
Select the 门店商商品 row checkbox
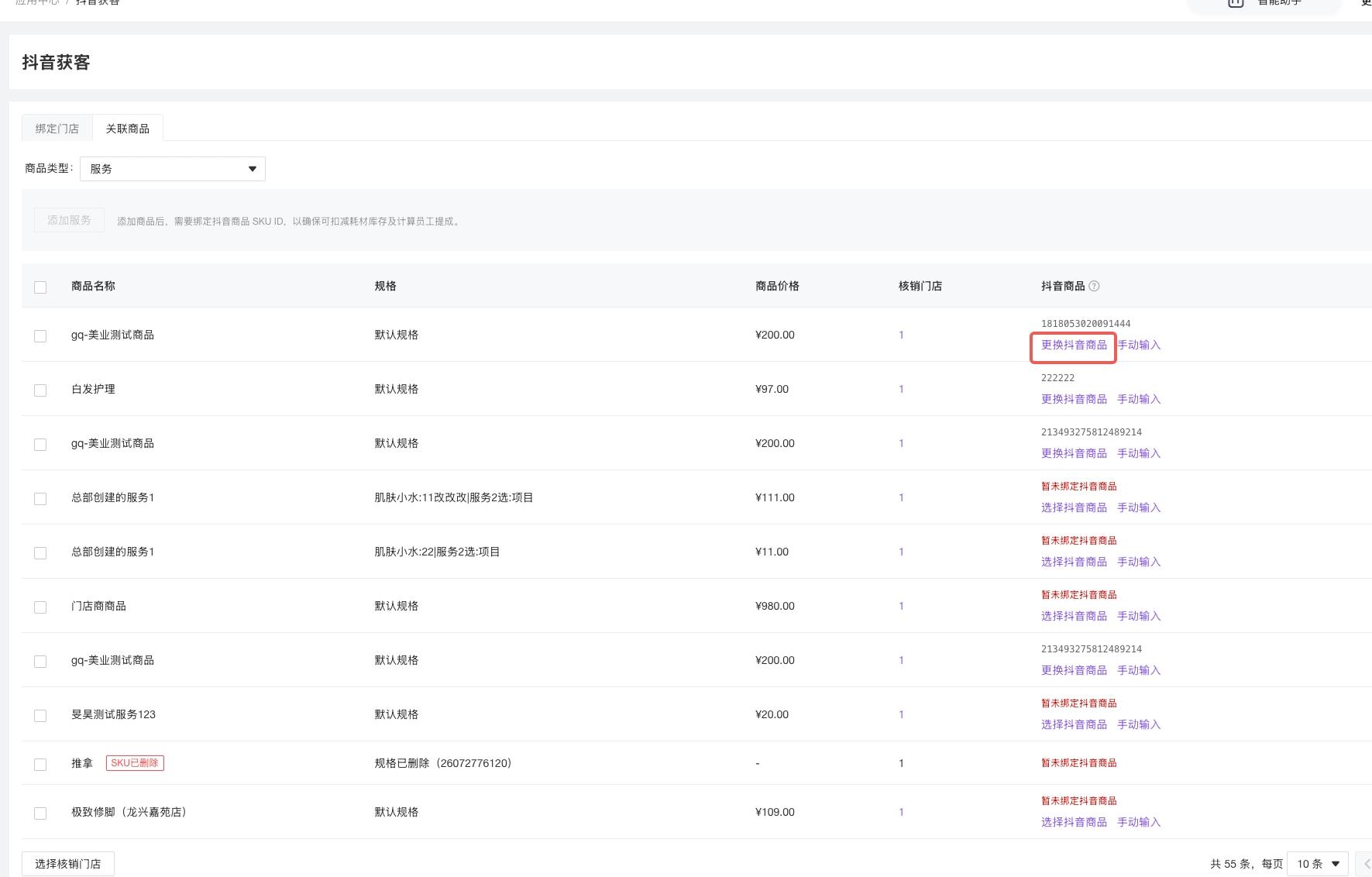tap(40, 607)
